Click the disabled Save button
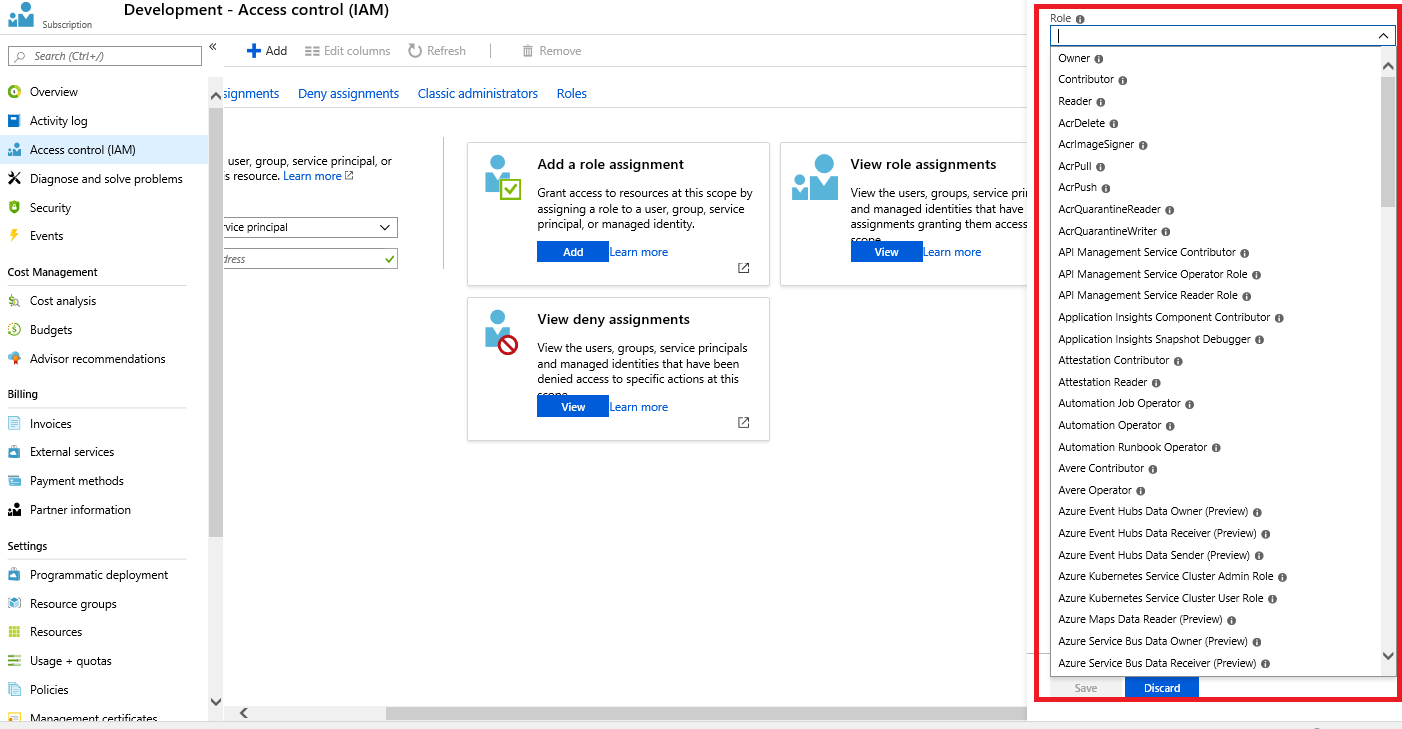Screen dimensions: 1402x729 1086,688
